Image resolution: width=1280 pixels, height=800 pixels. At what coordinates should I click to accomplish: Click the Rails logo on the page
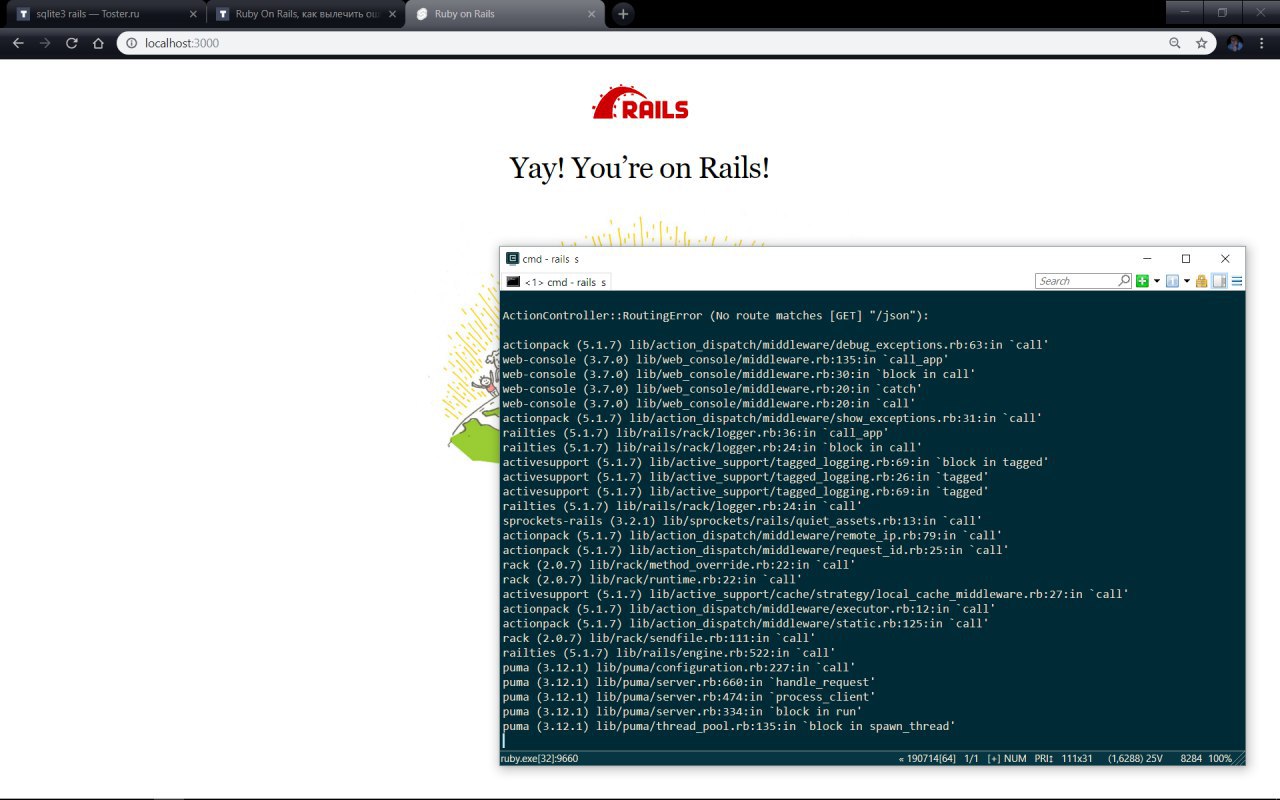pos(640,102)
